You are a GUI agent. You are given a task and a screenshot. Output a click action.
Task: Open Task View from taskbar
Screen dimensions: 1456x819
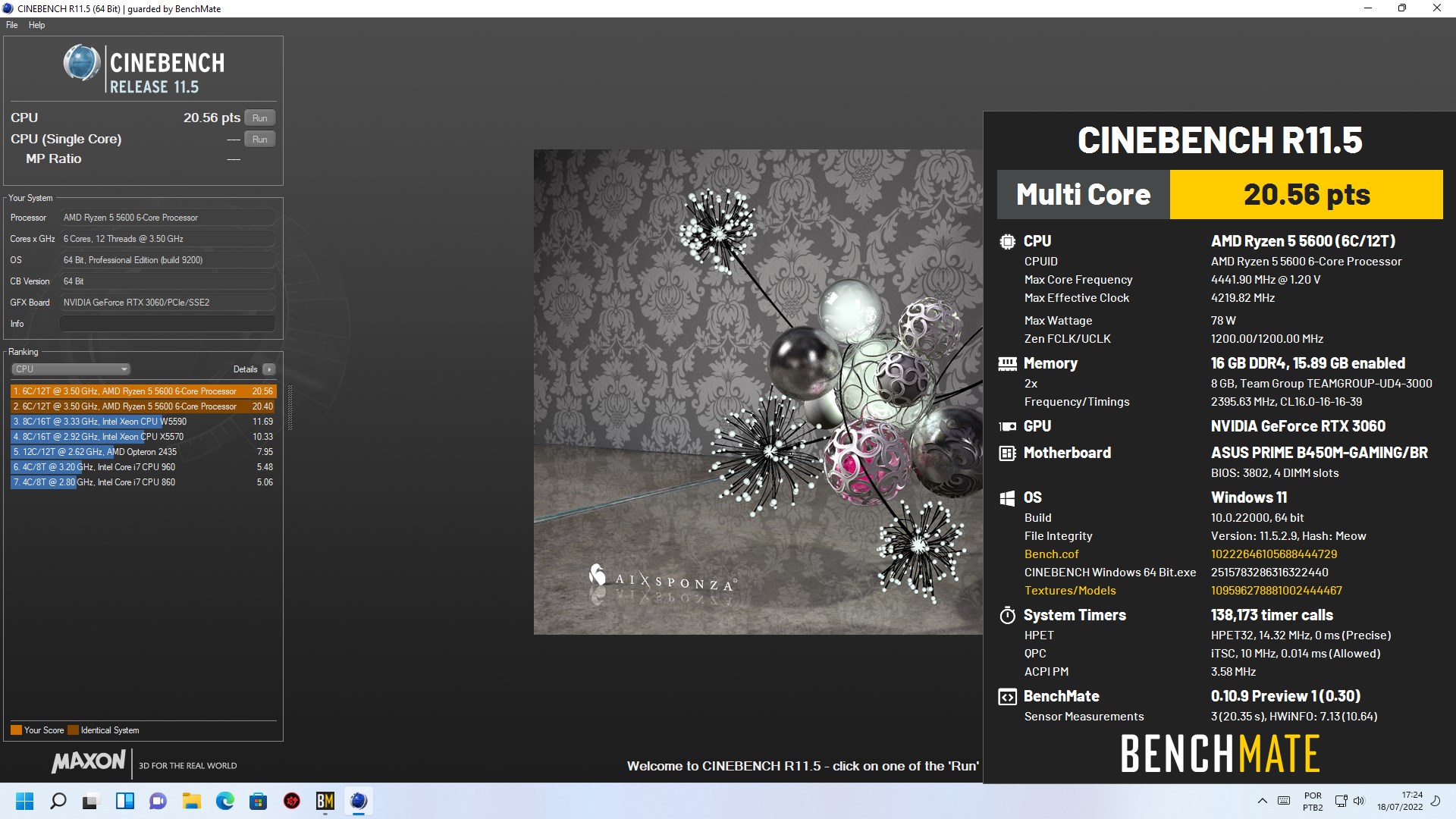tap(92, 801)
